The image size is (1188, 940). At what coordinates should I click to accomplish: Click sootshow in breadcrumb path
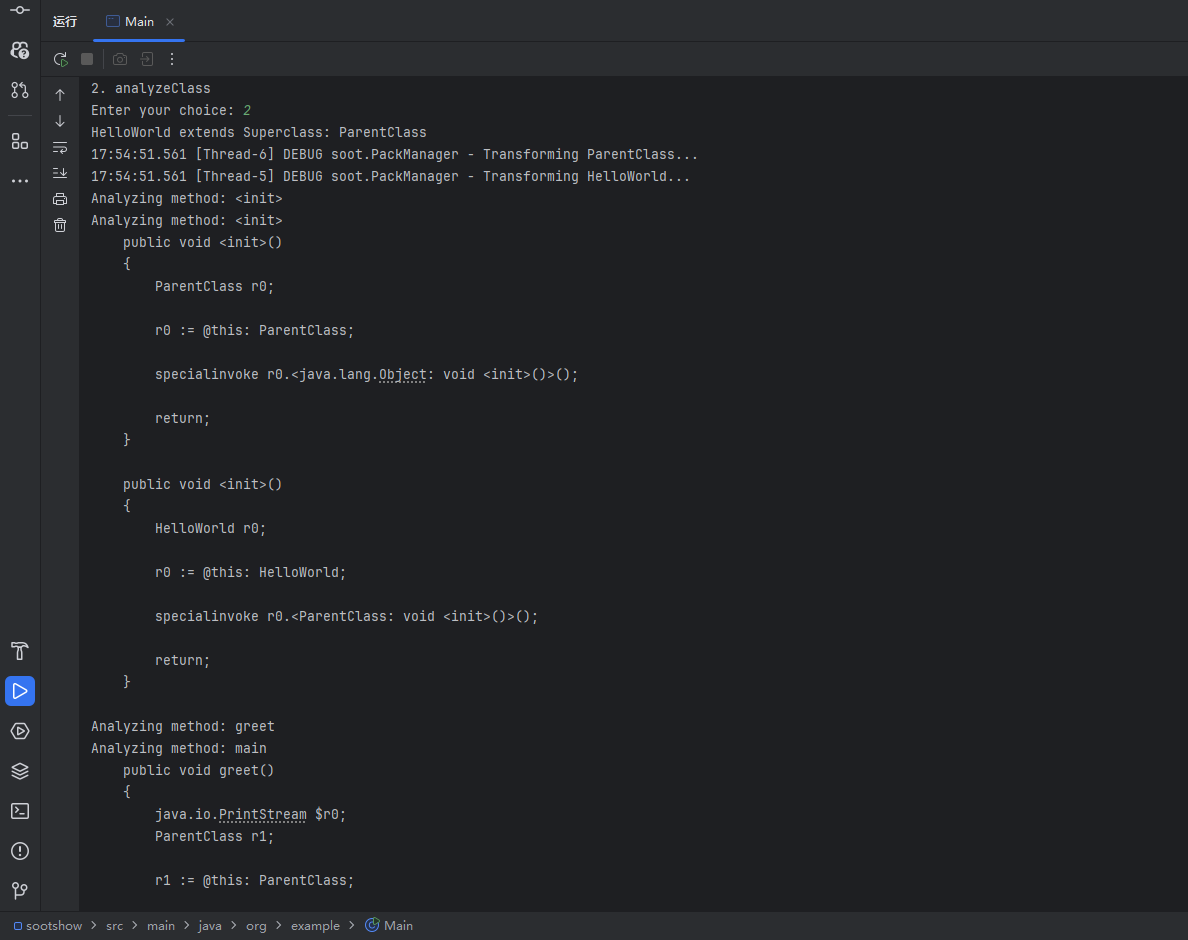point(54,926)
